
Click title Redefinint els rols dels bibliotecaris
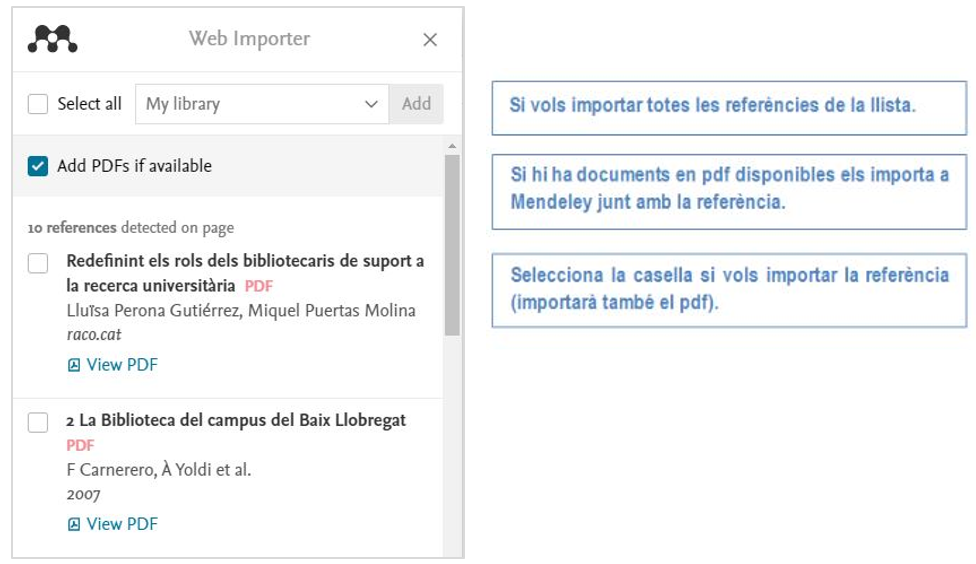245,273
